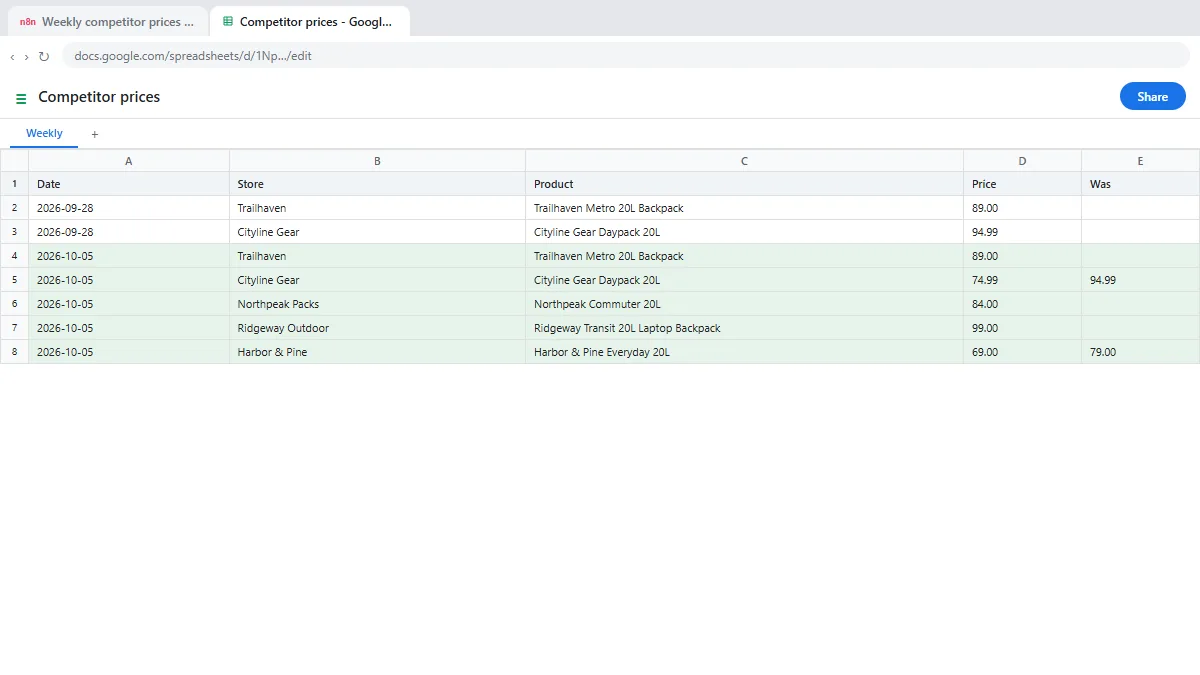Go back with the browser back arrow
Image resolution: width=1200 pixels, height=675 pixels.
(12, 57)
